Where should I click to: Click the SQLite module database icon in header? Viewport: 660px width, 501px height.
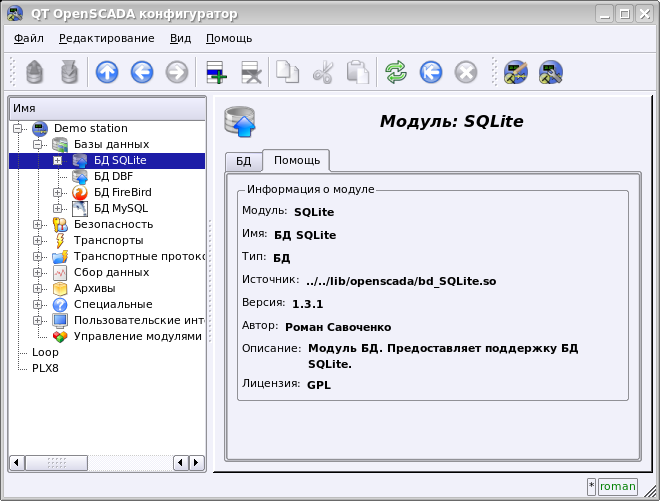(x=240, y=122)
